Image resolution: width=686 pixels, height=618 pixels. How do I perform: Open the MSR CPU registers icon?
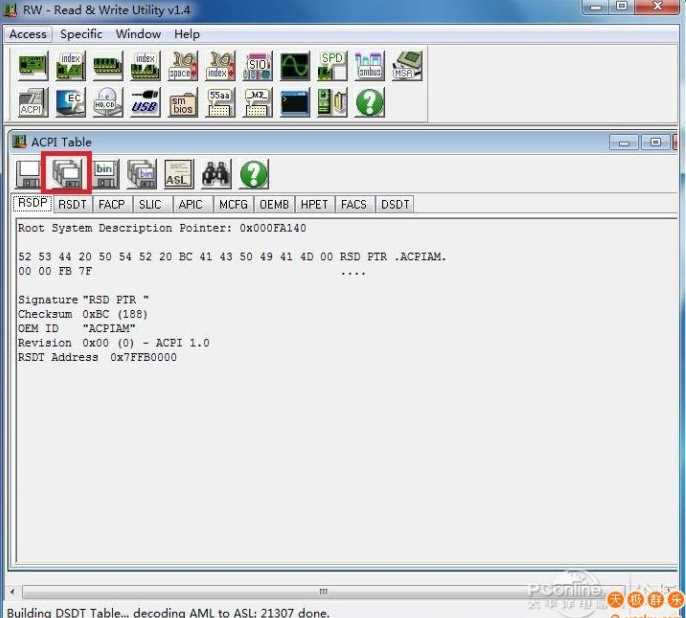pos(407,66)
